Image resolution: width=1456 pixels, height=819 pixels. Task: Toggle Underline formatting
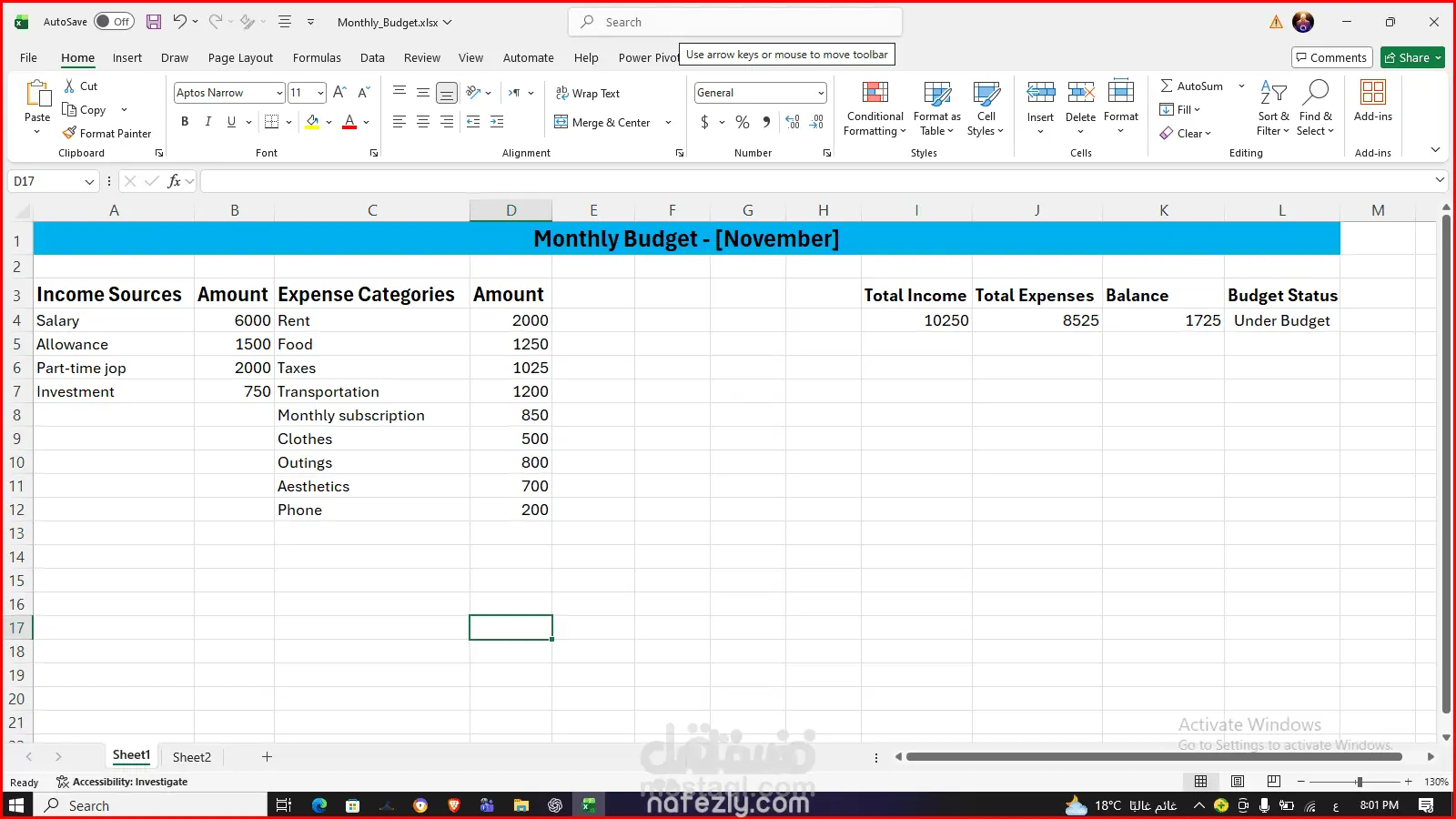pos(231,122)
